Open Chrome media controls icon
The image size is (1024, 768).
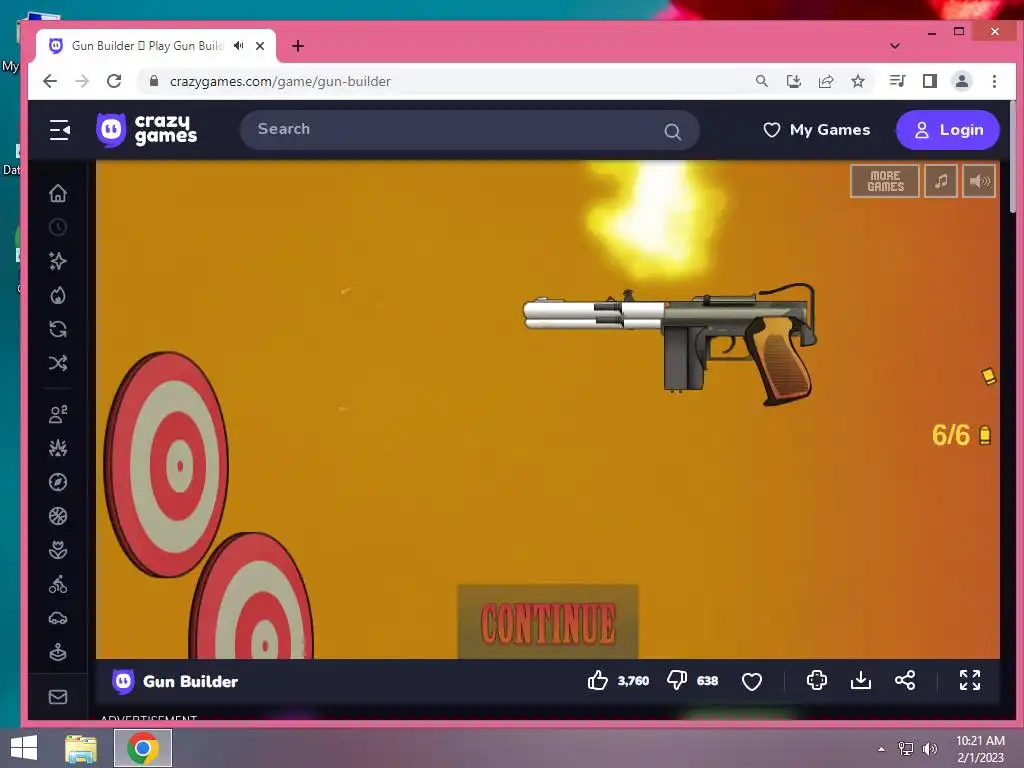(897, 81)
